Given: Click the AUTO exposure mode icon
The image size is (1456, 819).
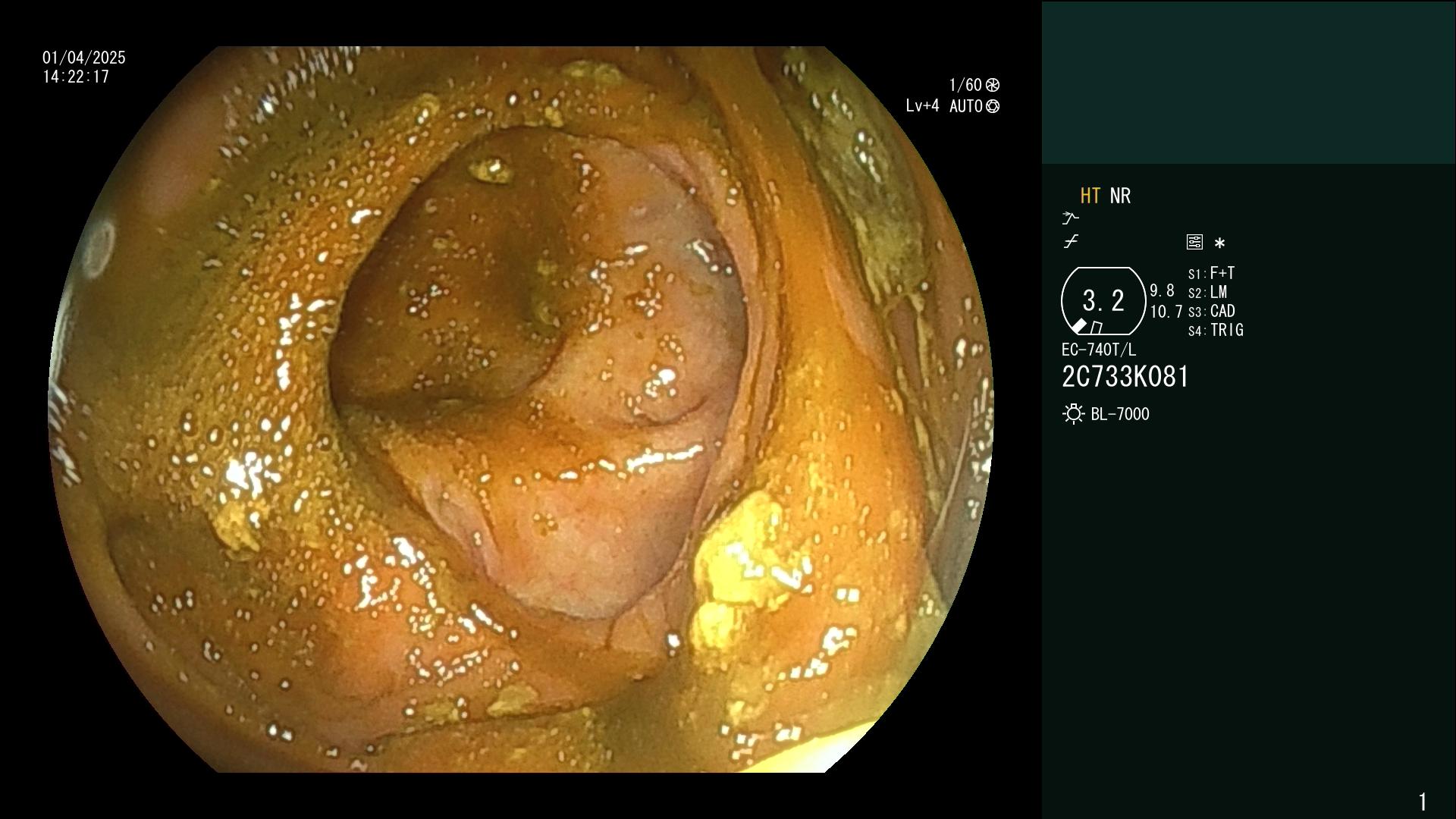Looking at the screenshot, I should point(993,106).
